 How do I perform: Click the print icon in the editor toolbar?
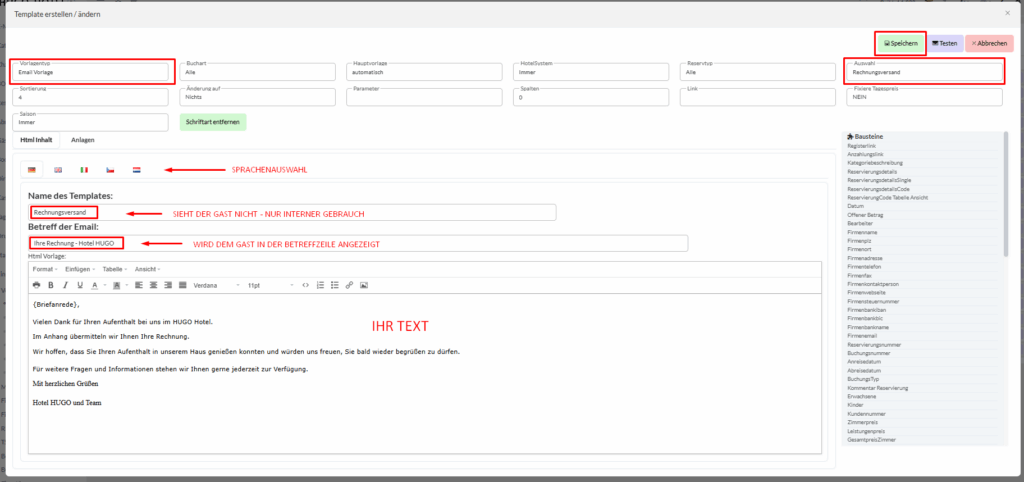36,285
